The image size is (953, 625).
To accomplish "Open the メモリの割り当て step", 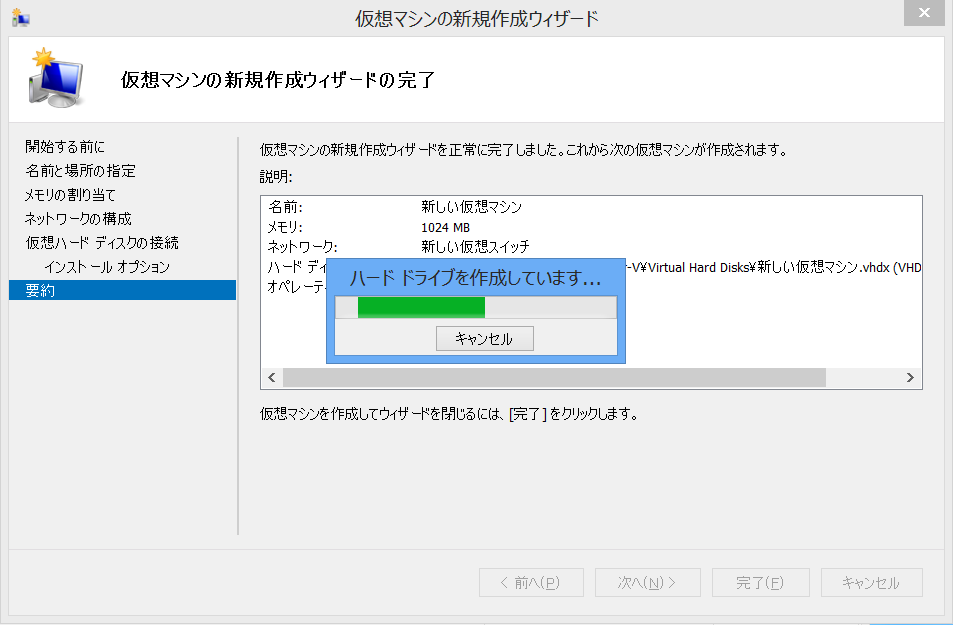I will click(x=70, y=195).
